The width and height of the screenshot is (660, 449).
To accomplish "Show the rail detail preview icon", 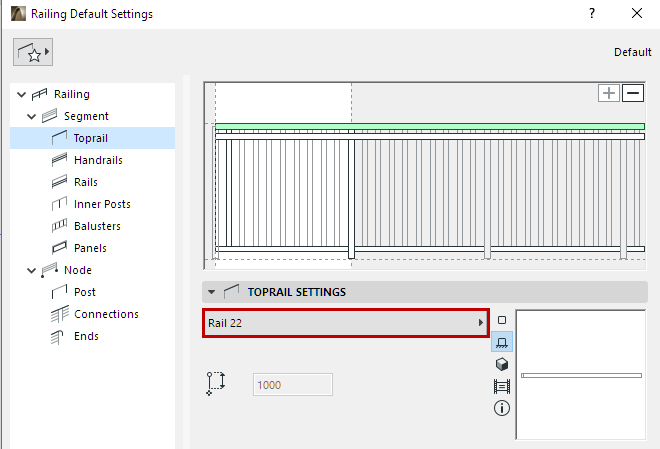I will pos(502,386).
